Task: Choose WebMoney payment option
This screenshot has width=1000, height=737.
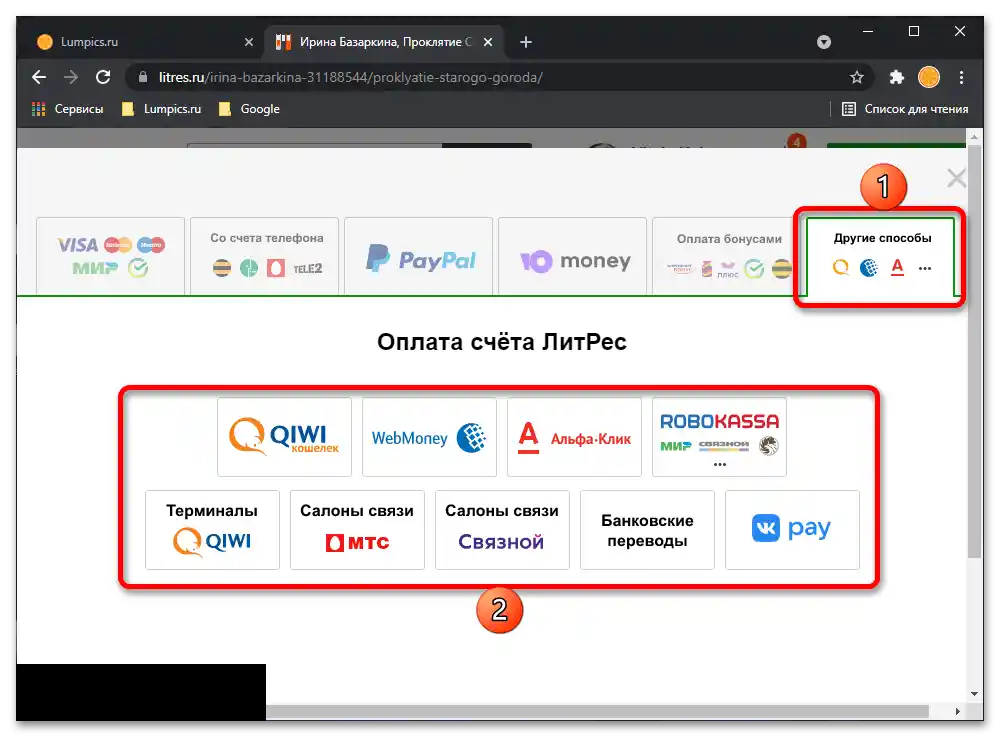Action: point(429,437)
